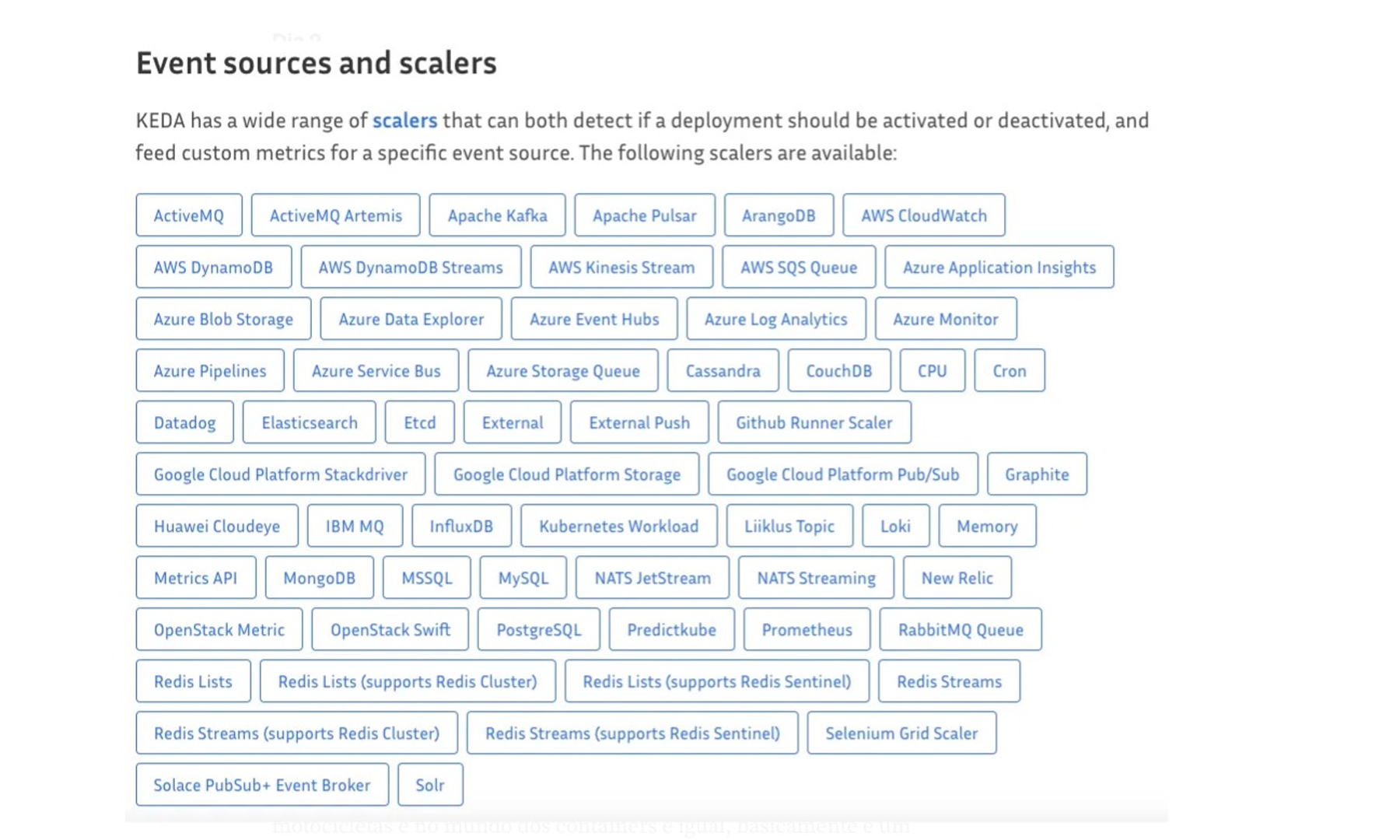
Task: Select the Cassandra scaler
Action: (x=723, y=371)
